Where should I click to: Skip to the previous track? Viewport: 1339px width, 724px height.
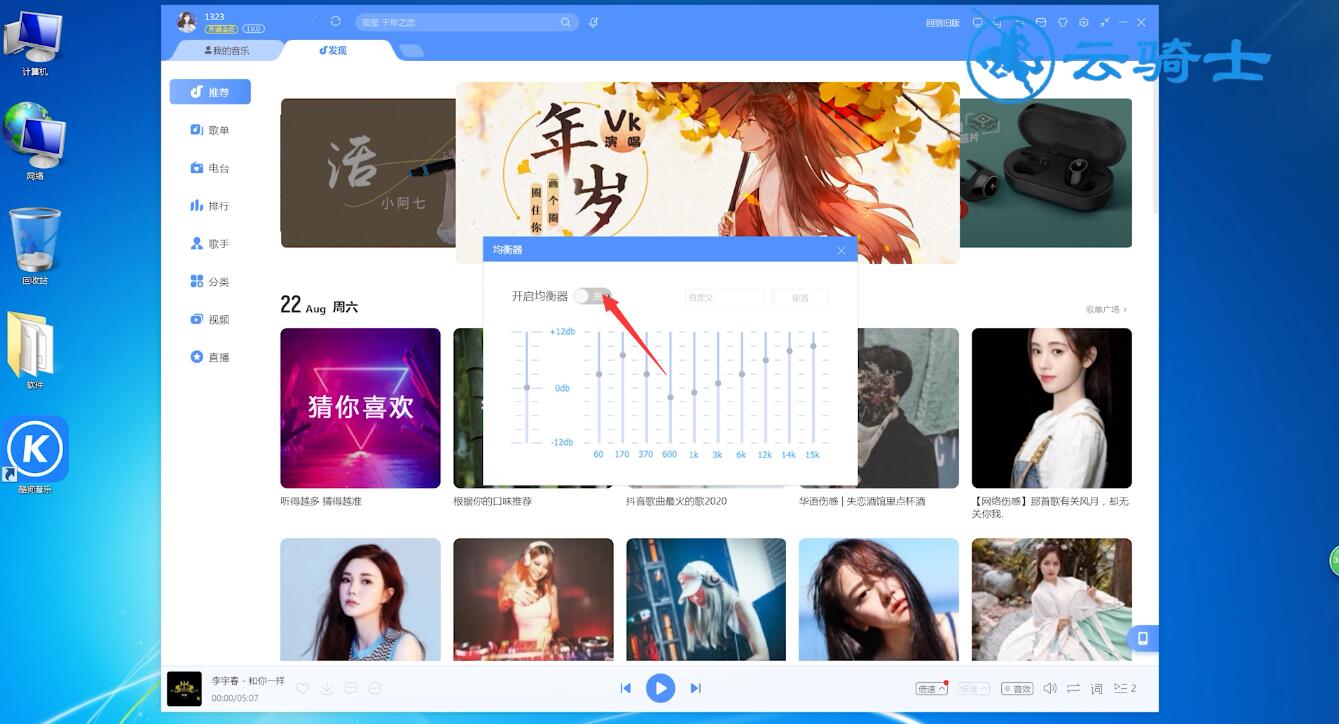coord(626,688)
